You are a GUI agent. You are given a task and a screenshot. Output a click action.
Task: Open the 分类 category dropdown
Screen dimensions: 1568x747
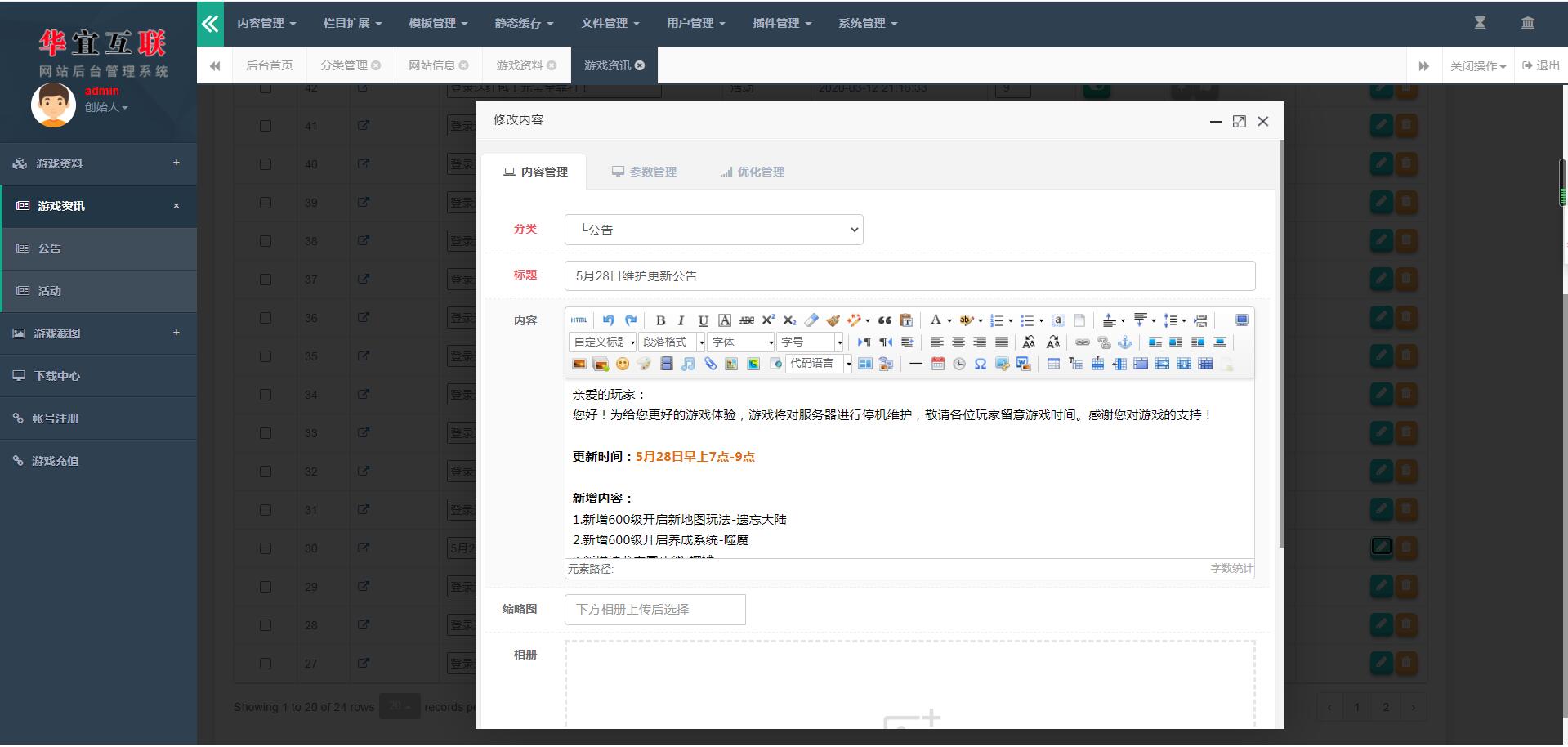click(x=713, y=230)
